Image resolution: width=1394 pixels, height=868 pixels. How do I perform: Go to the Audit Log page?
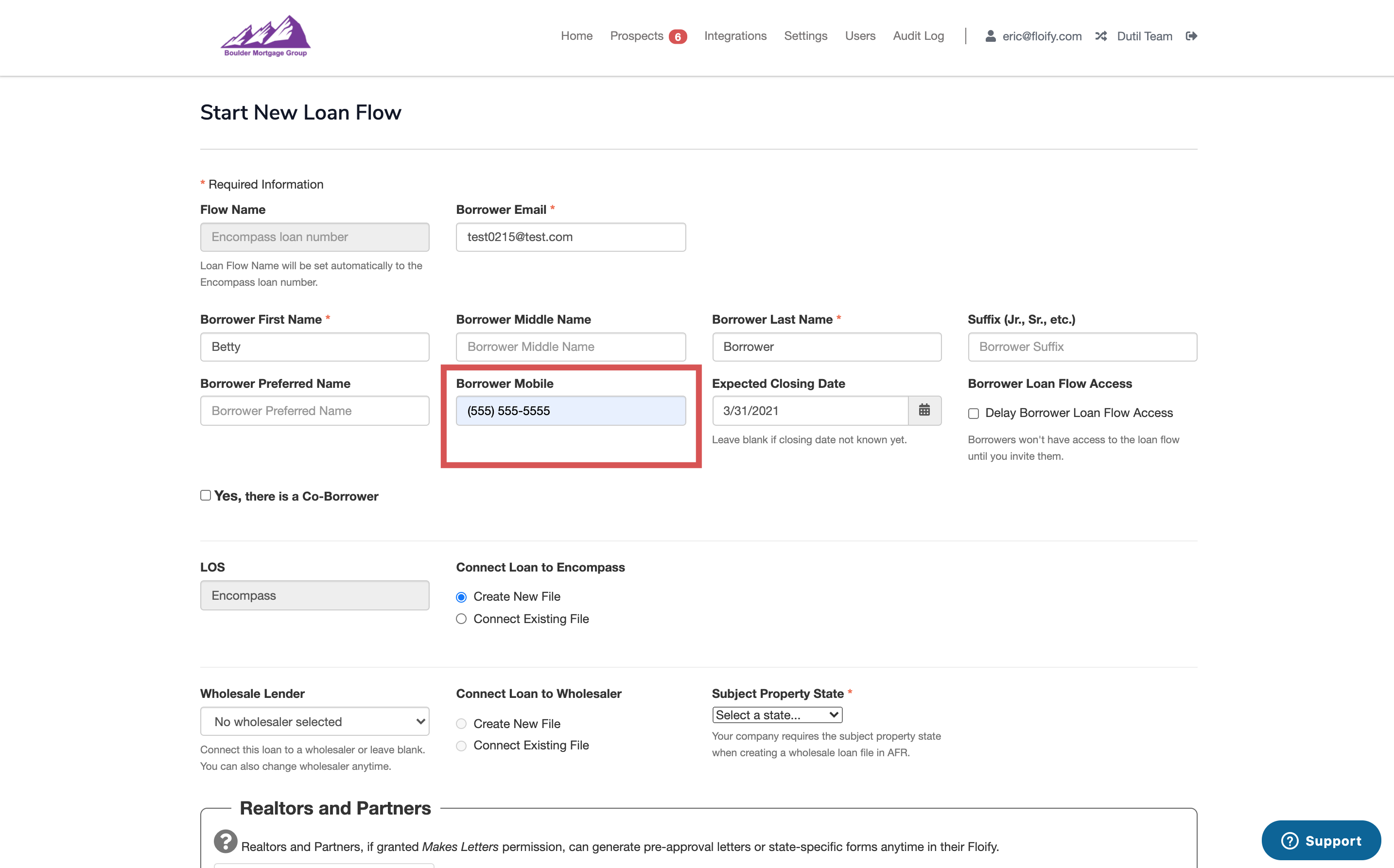(x=918, y=36)
